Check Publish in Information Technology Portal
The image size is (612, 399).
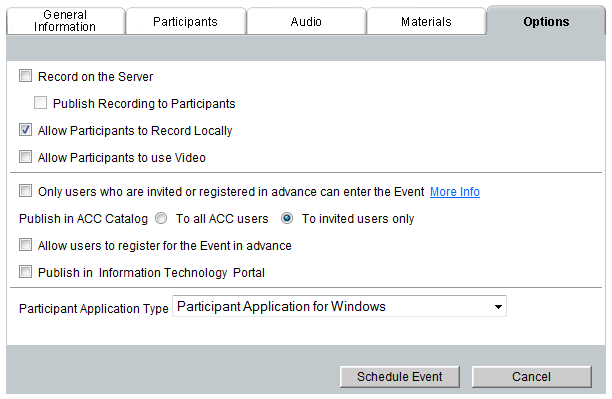pos(25,271)
